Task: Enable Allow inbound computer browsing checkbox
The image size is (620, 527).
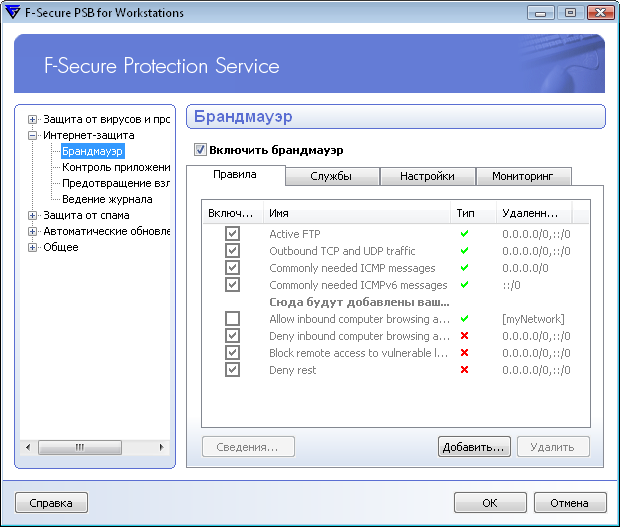Action: pos(232,318)
